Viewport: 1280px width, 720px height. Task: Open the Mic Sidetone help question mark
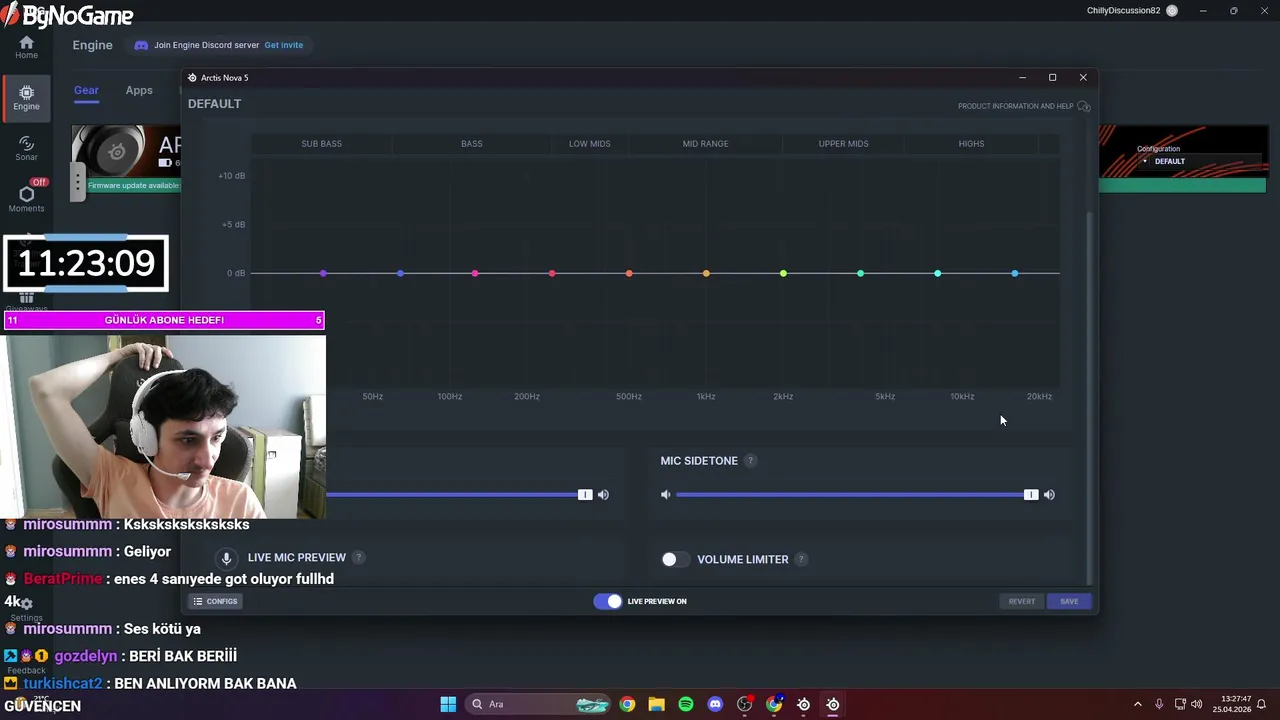click(x=750, y=461)
